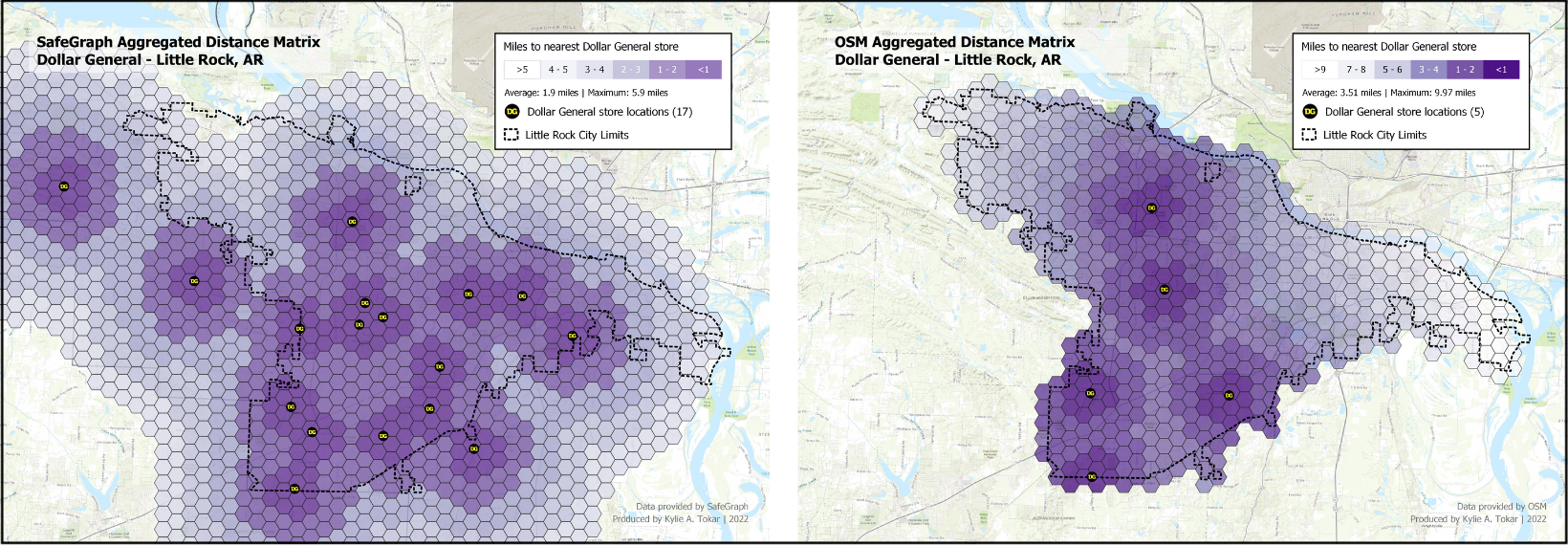Click 'Data provided by OSM' credit
This screenshot has width=1568, height=546.
tap(1501, 507)
